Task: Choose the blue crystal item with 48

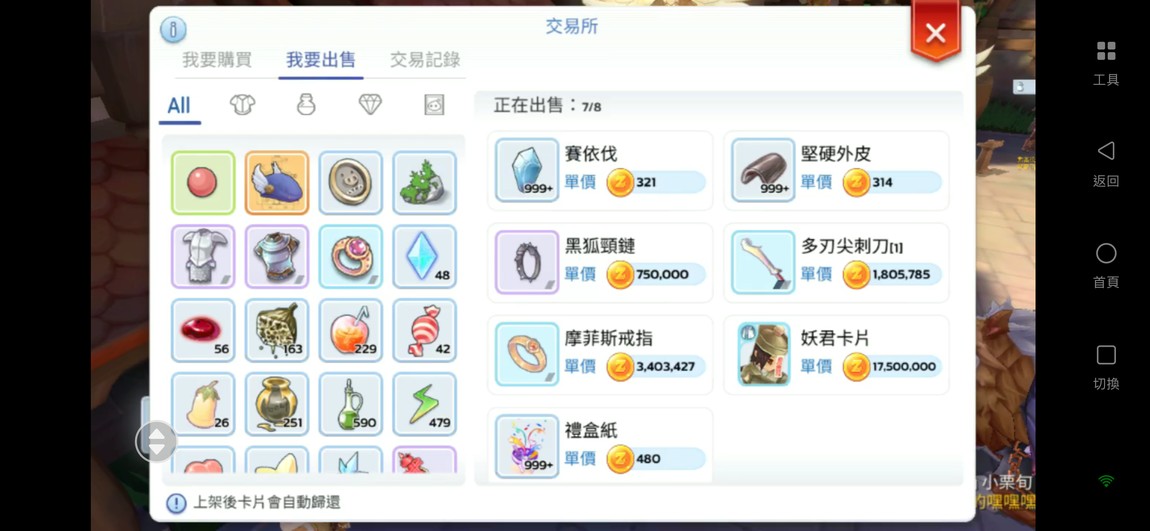Action: coord(424,257)
